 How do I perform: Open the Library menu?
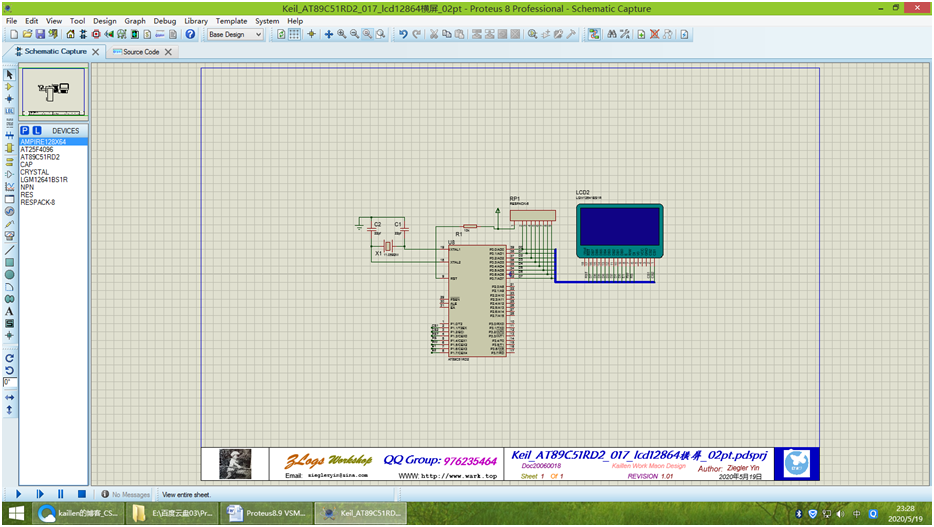(195, 21)
